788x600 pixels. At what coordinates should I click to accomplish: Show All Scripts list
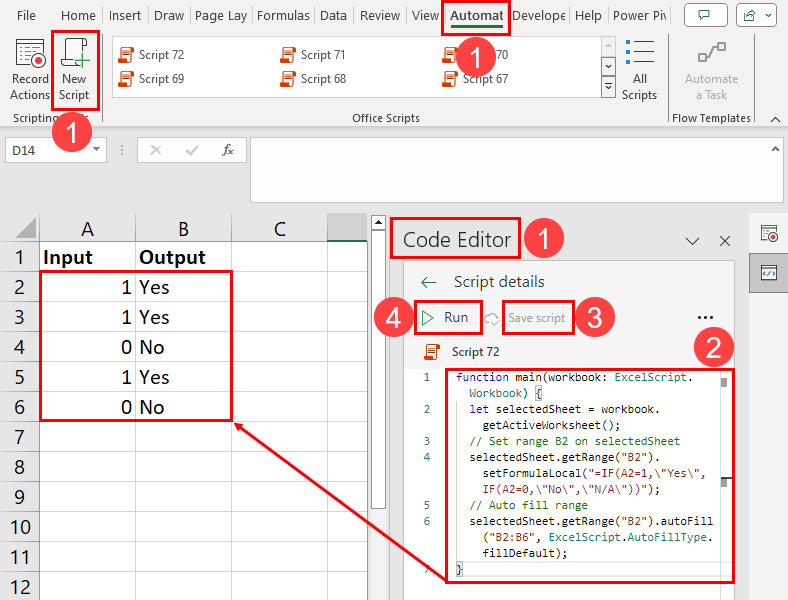click(x=639, y=70)
